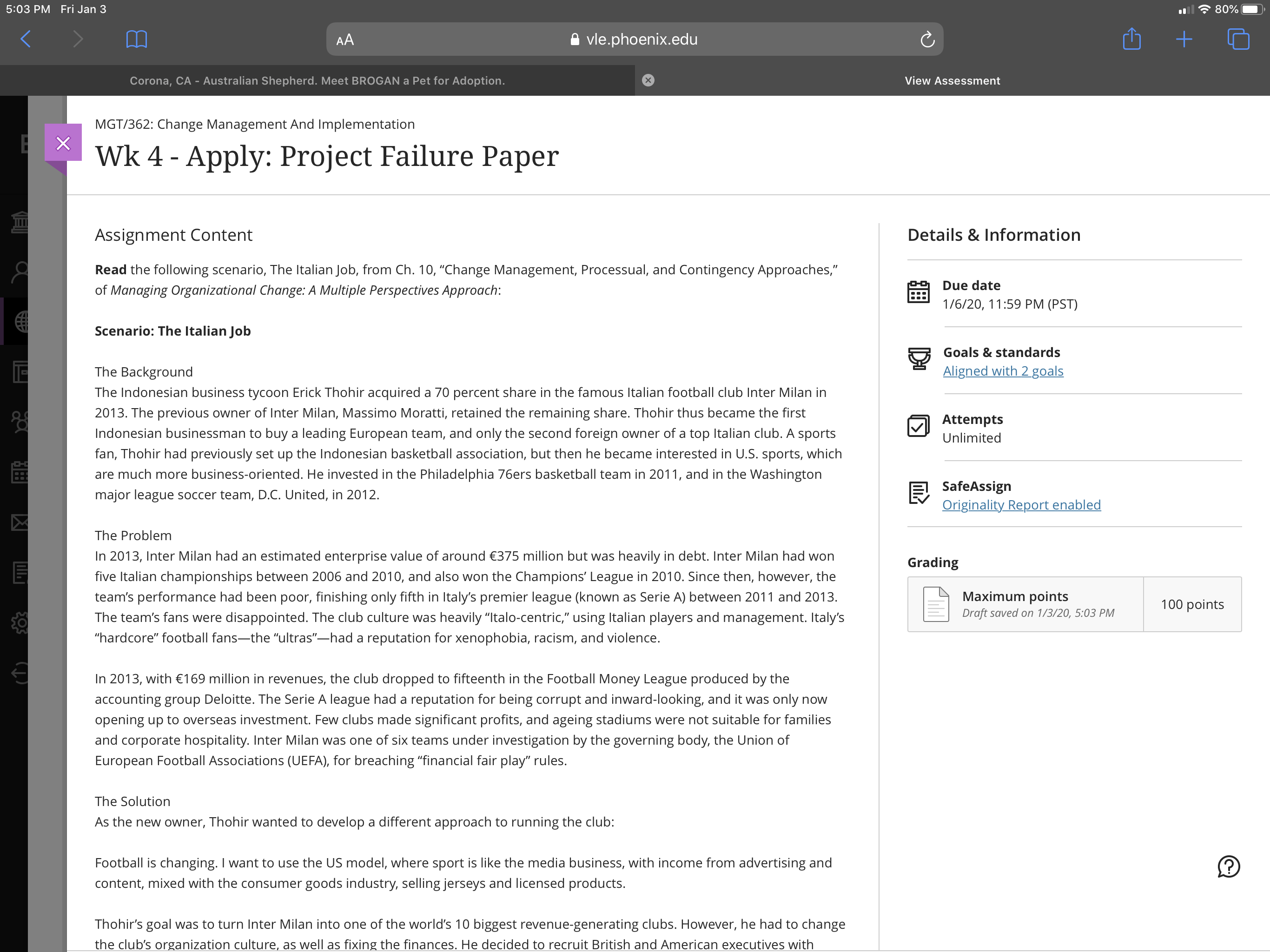Tap the due date calendar icon
The width and height of the screenshot is (1270, 952).
point(919,291)
